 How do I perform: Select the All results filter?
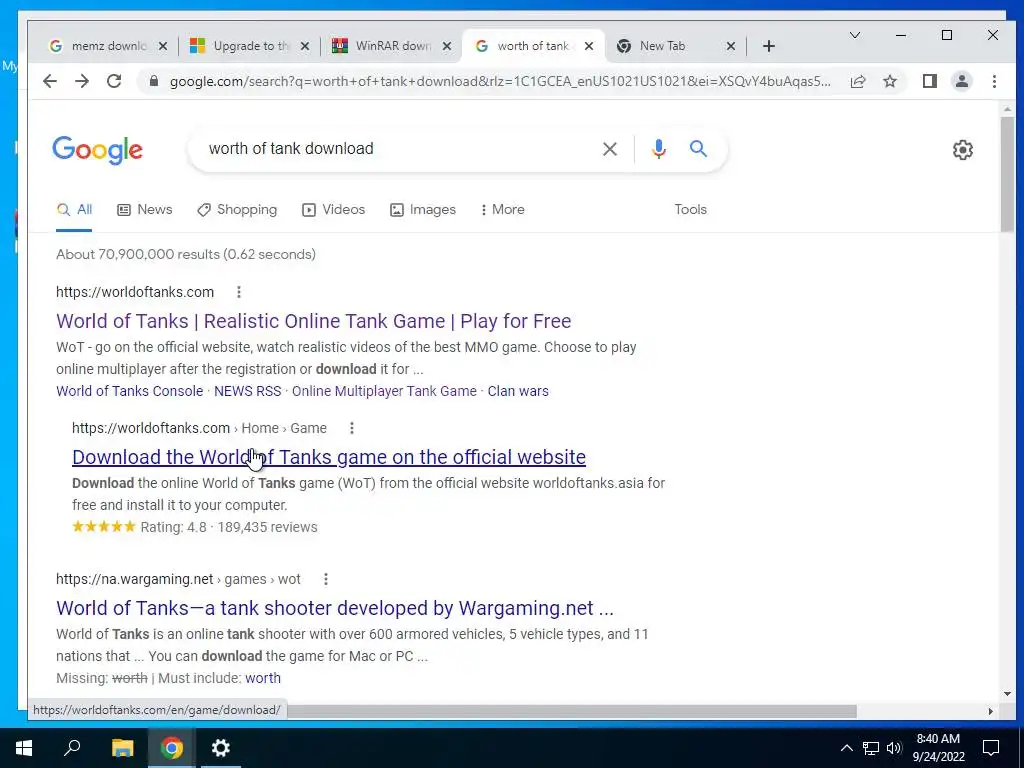[74, 210]
